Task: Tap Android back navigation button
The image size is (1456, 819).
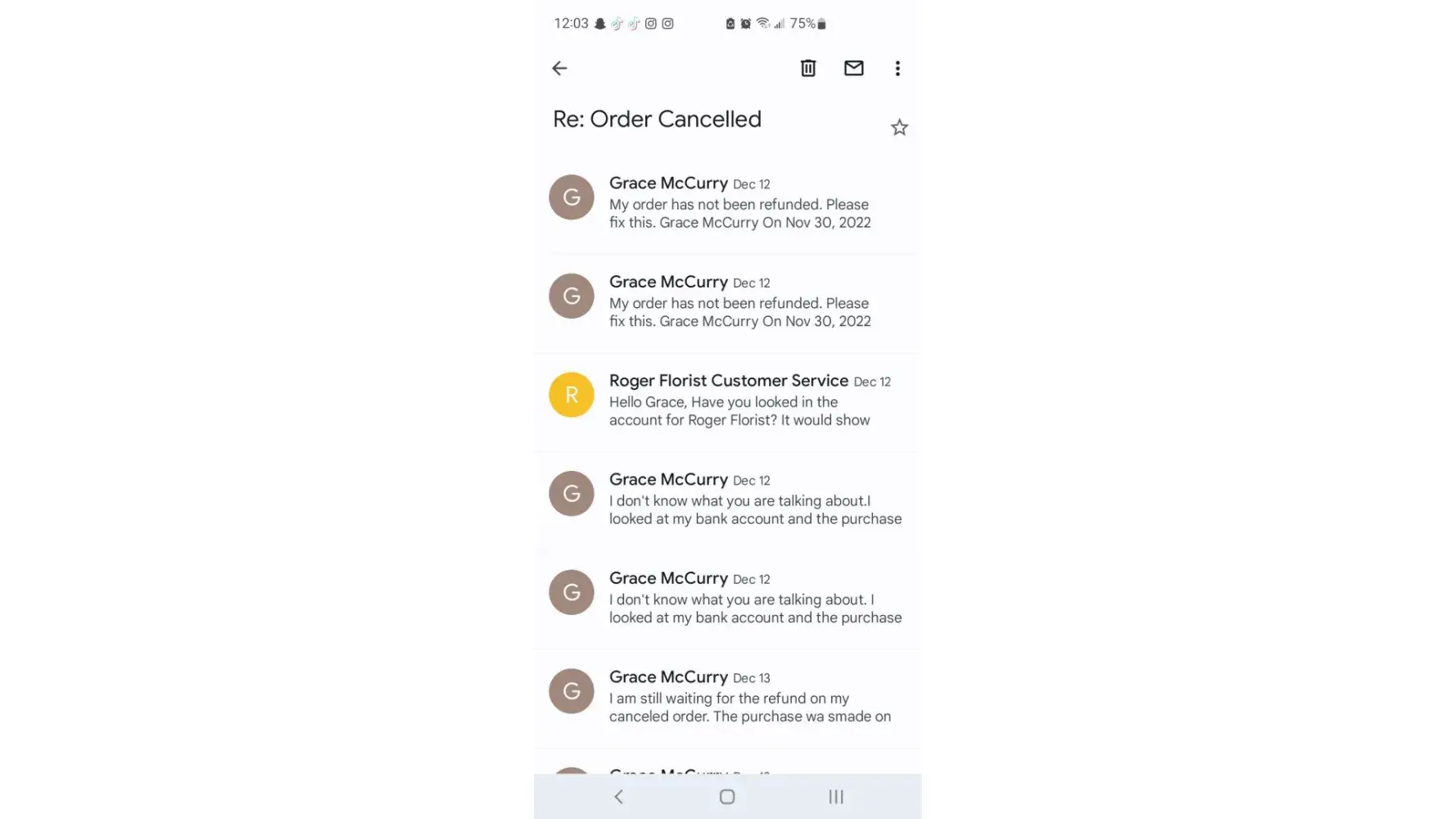Action: (x=619, y=797)
